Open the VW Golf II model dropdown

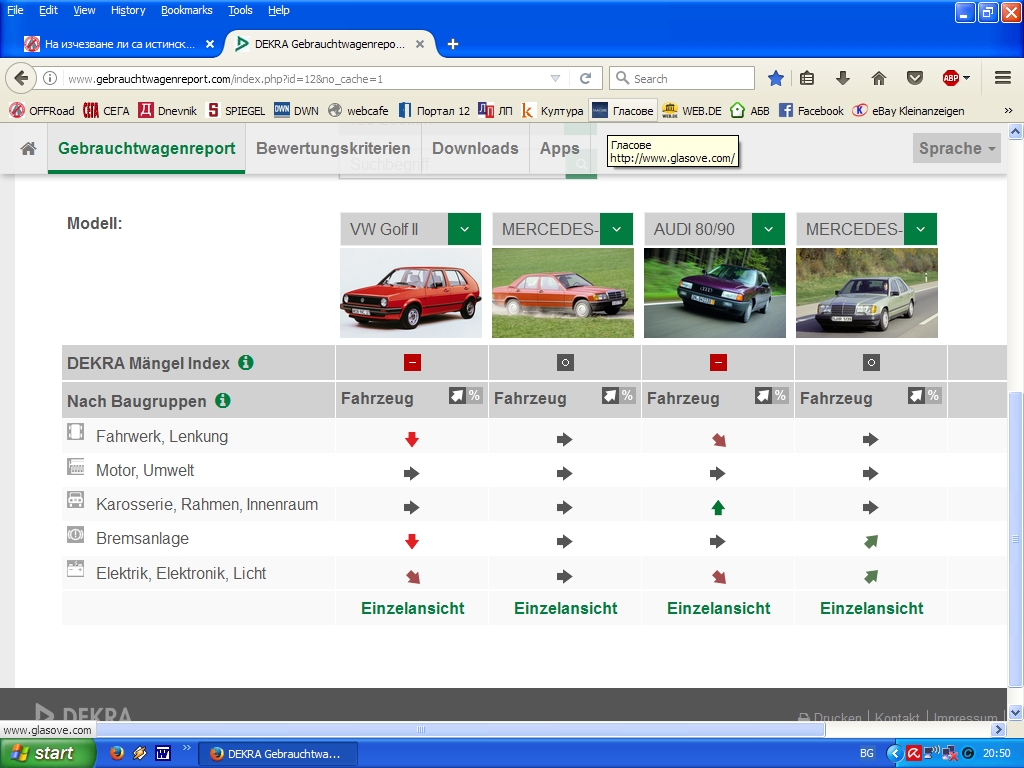(464, 229)
